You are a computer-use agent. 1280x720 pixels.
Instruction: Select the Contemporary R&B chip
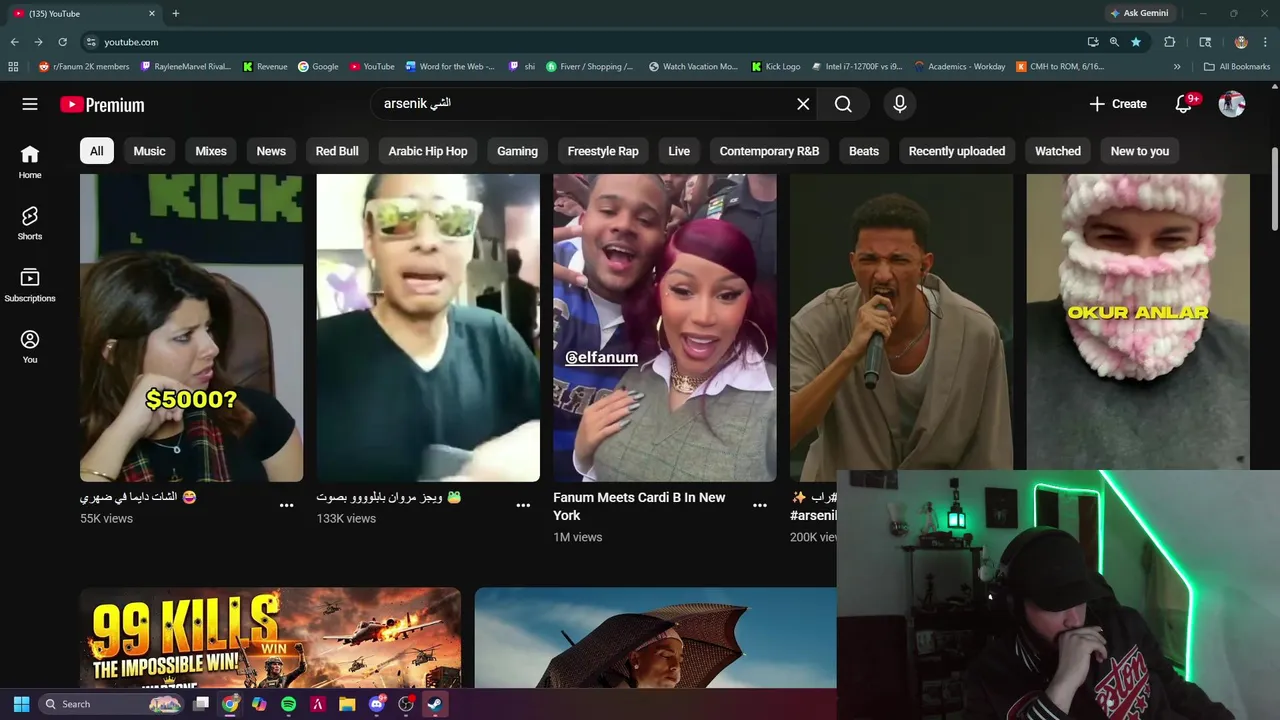(769, 151)
